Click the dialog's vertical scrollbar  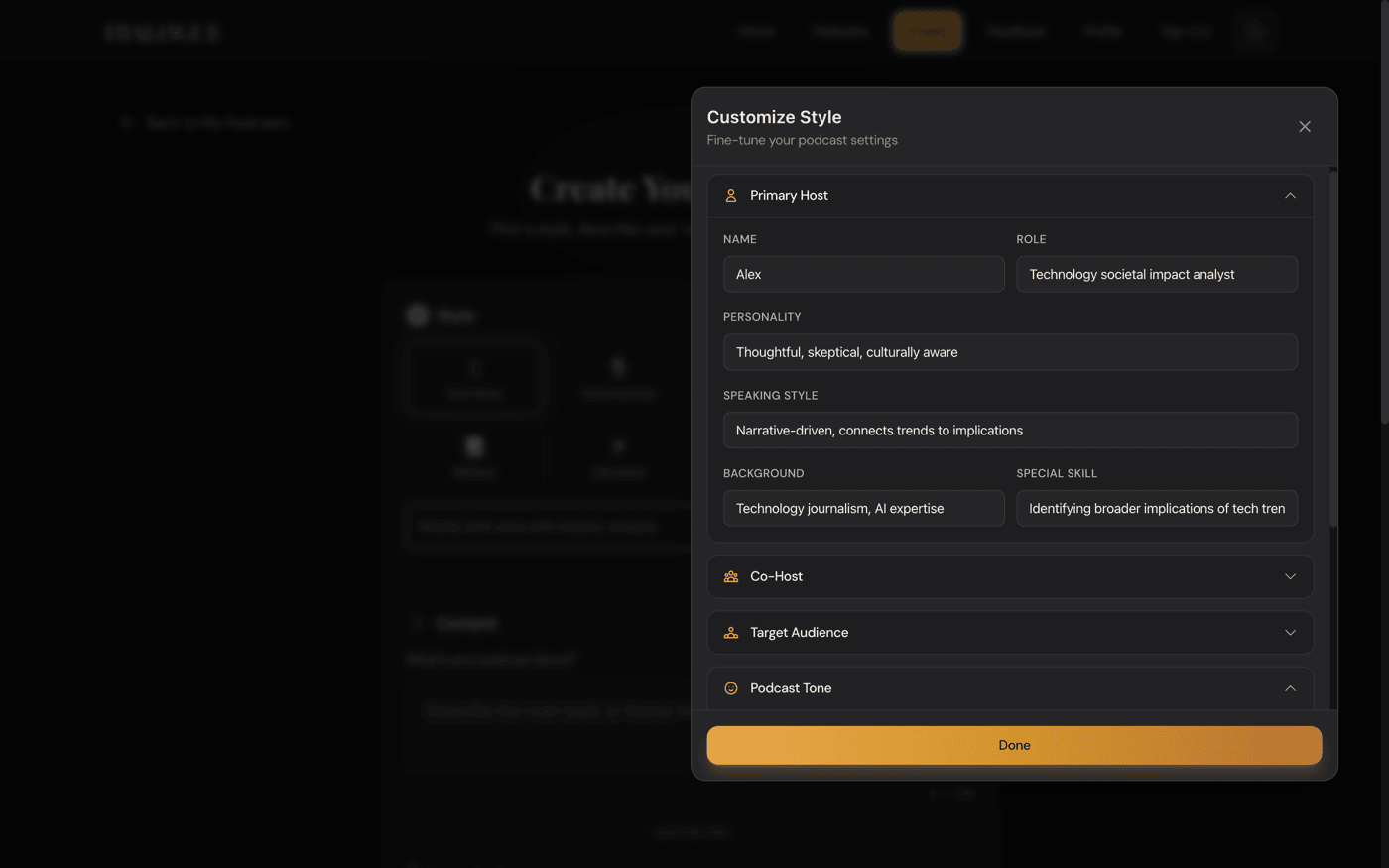(x=1332, y=347)
